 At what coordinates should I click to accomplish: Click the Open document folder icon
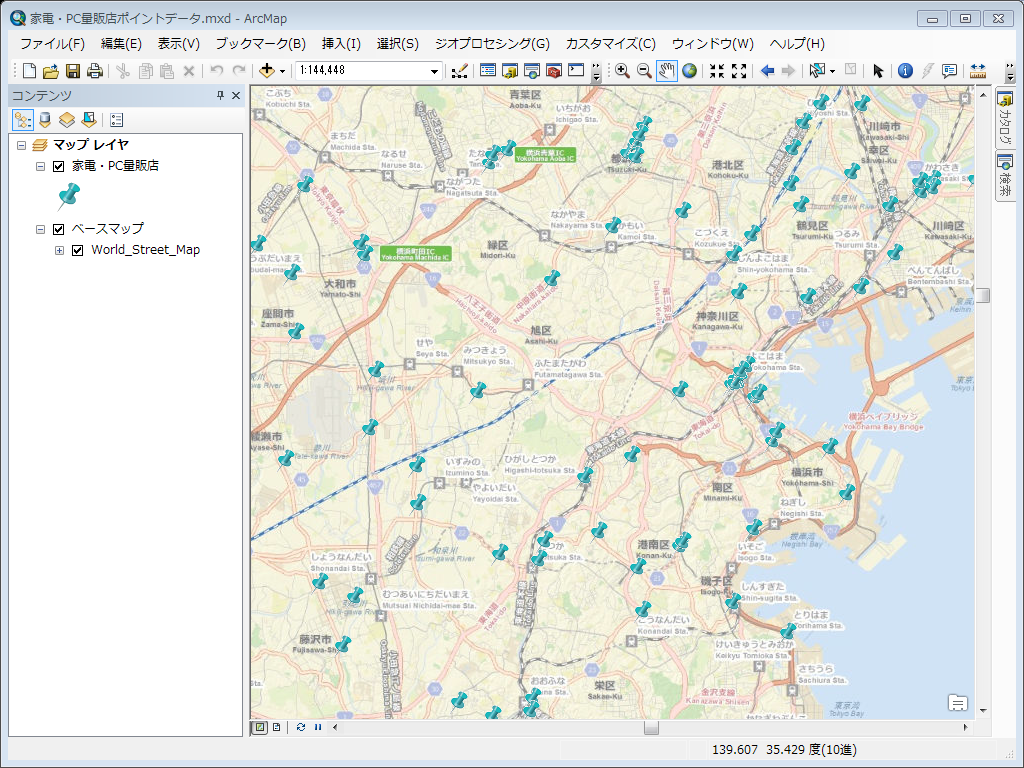click(51, 71)
